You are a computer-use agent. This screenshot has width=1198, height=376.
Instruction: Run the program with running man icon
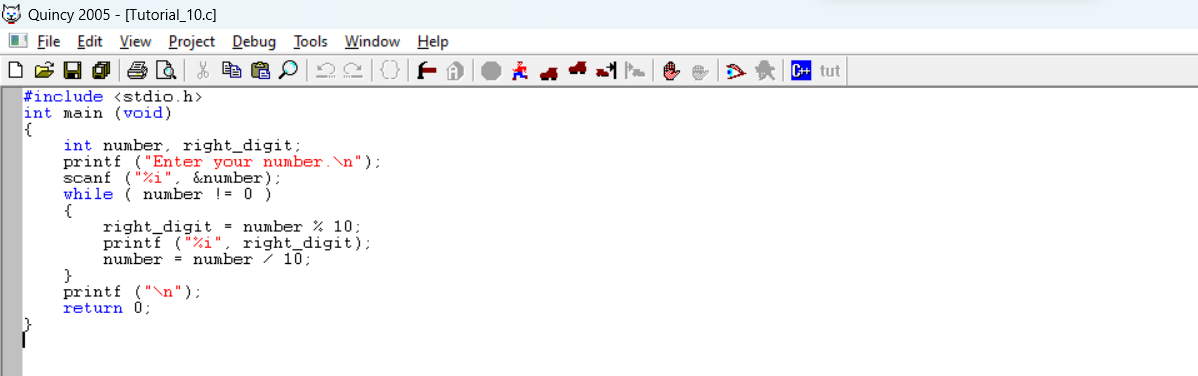point(520,71)
